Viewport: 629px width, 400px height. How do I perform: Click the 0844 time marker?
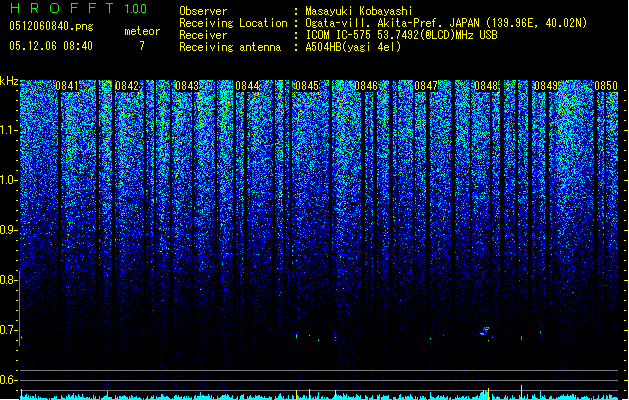point(247,86)
